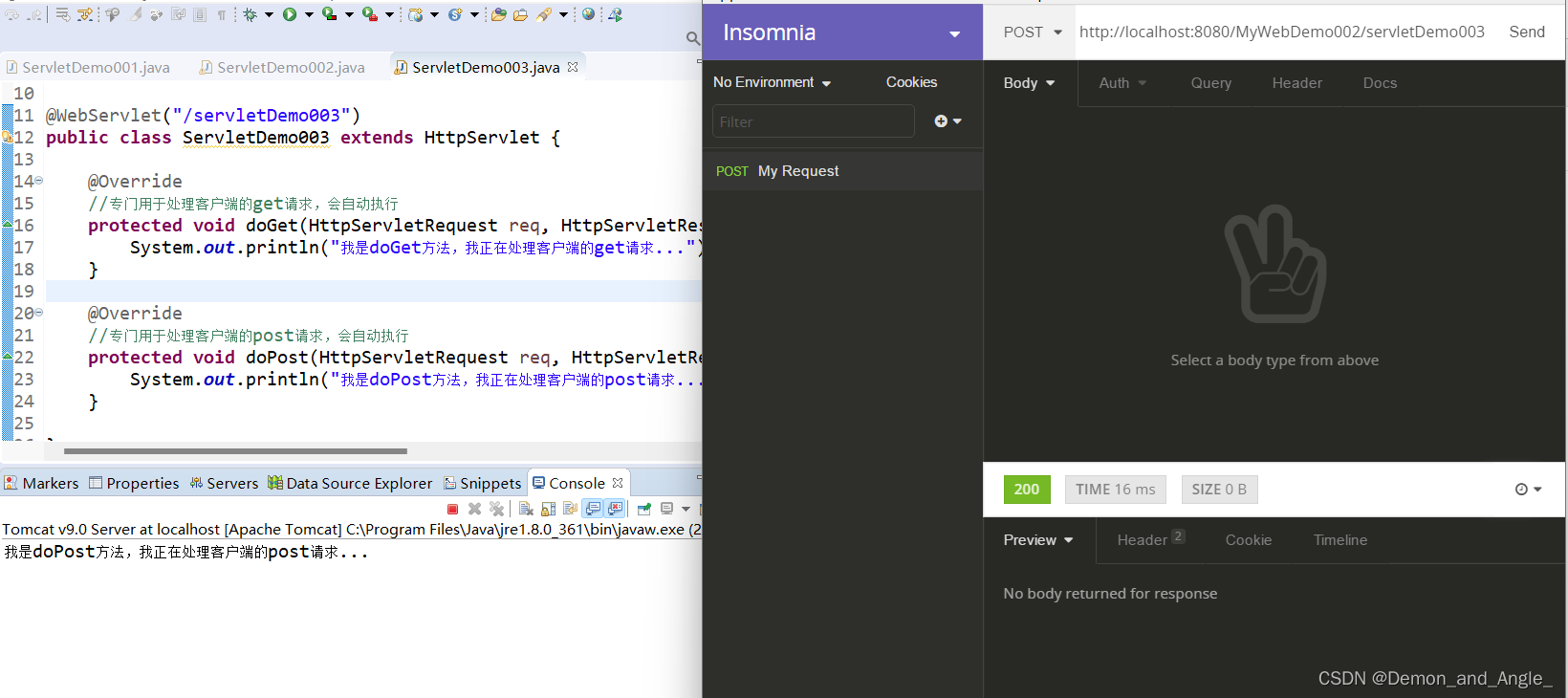
Task: Click the Show Whitespace pilcrow icon
Action: pyautogui.click(x=222, y=14)
